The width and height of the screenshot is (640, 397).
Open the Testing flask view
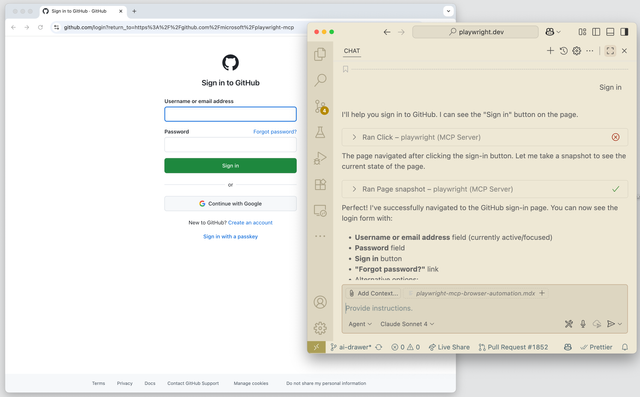(320, 132)
